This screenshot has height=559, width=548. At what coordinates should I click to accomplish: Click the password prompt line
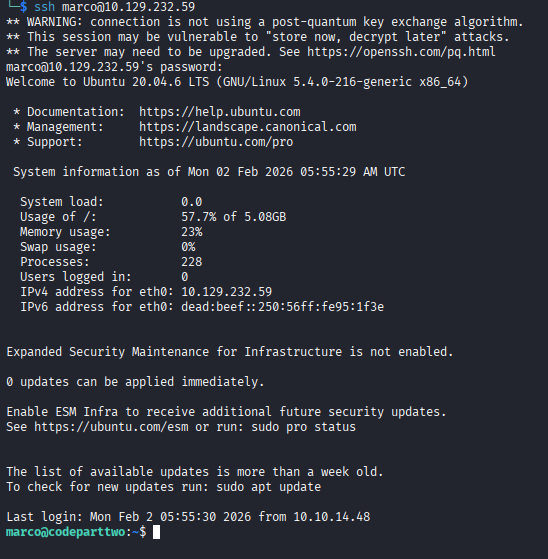(x=114, y=67)
